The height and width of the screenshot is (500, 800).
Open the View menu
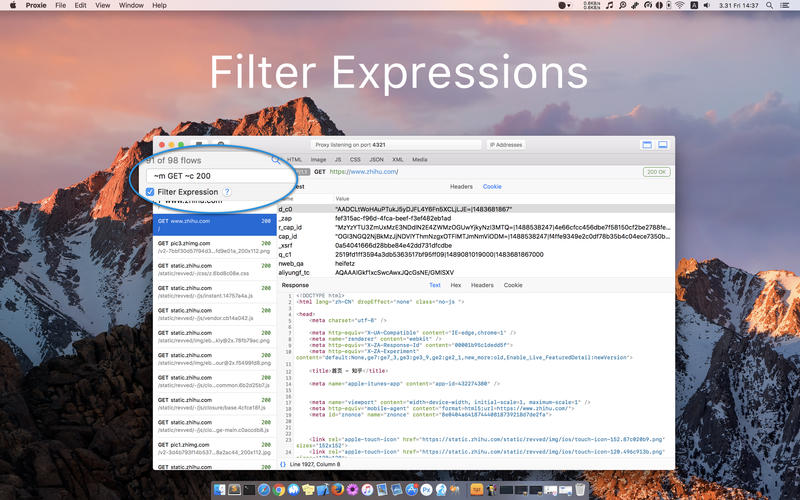tap(103, 5)
